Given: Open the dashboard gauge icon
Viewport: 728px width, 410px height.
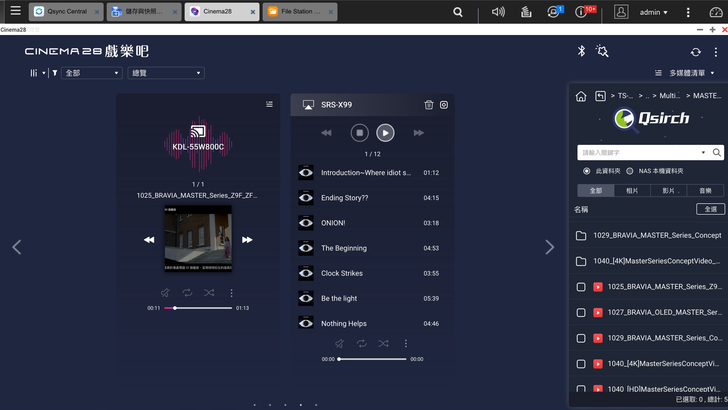Looking at the screenshot, I should pyautogui.click(x=716, y=12).
